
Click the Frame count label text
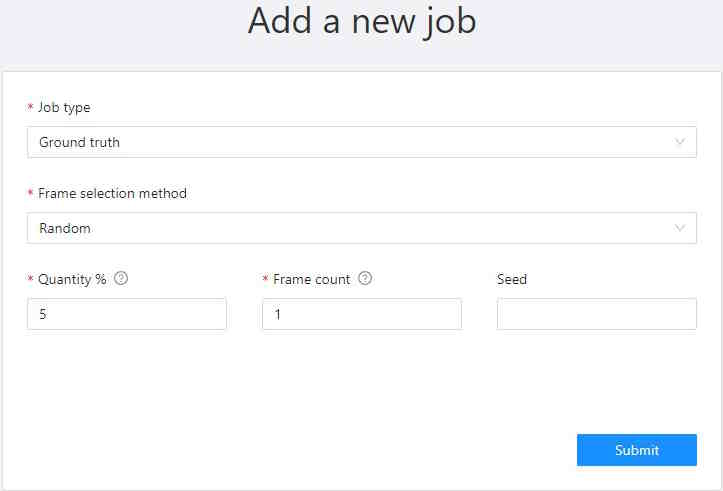click(x=312, y=279)
